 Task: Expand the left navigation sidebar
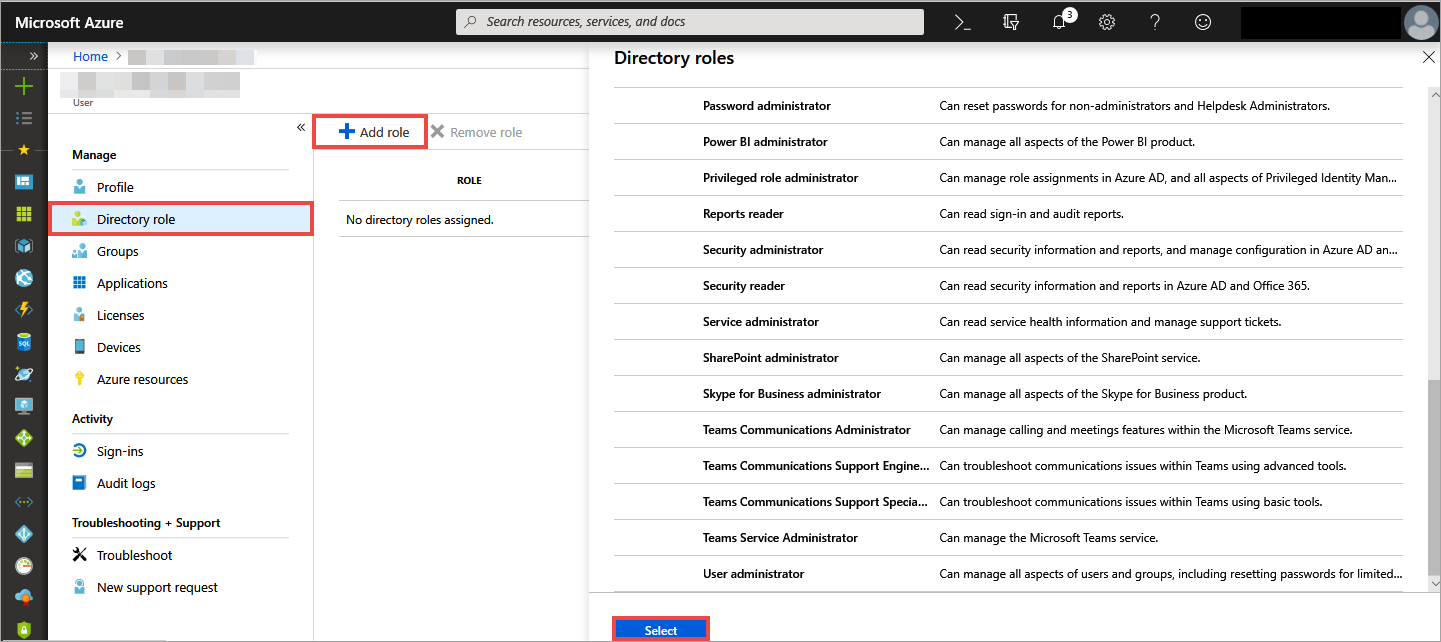pyautogui.click(x=33, y=56)
